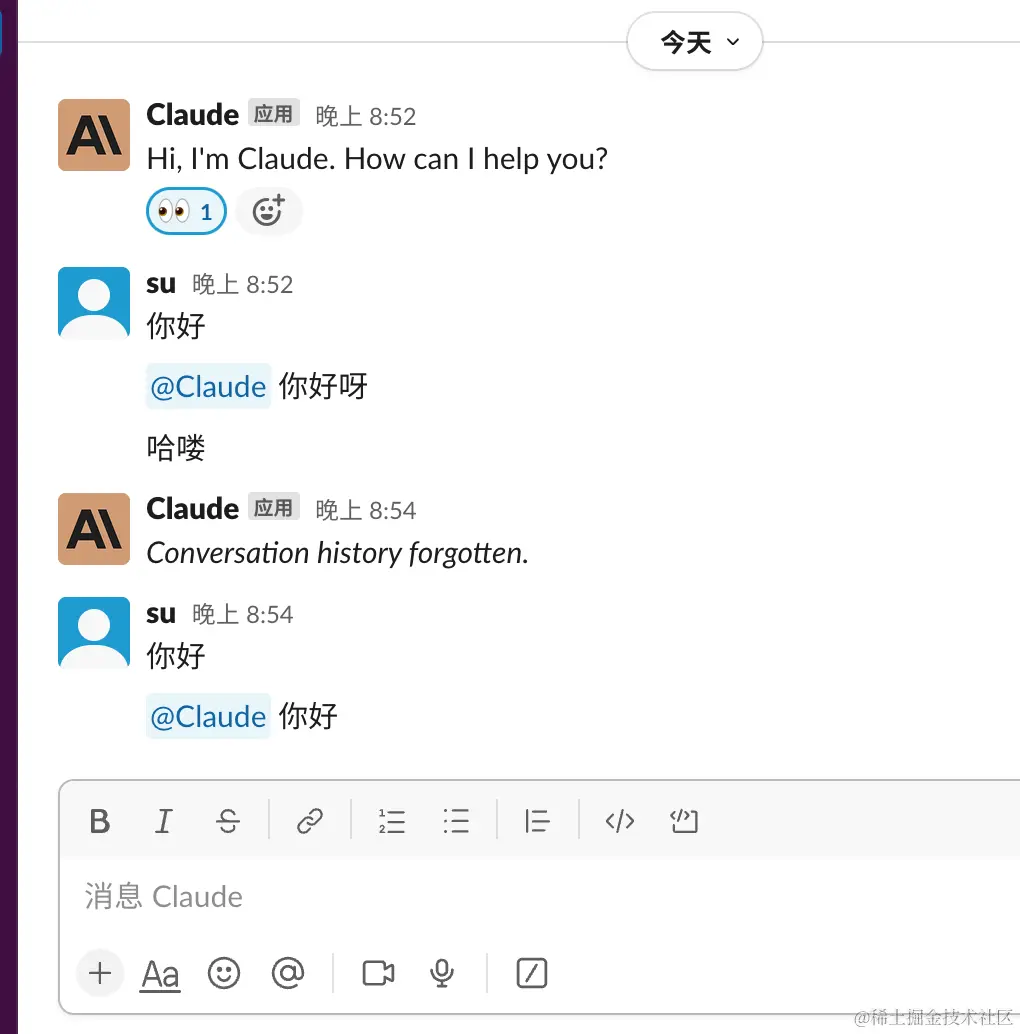This screenshot has width=1020, height=1034.
Task: Open the emoji picker in composer
Action: click(x=224, y=973)
